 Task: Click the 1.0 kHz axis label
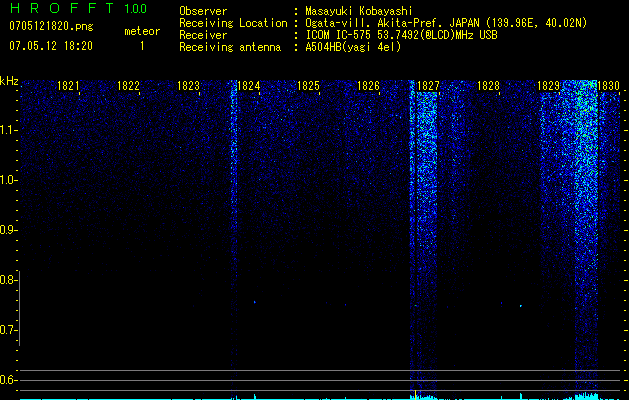coord(8,180)
